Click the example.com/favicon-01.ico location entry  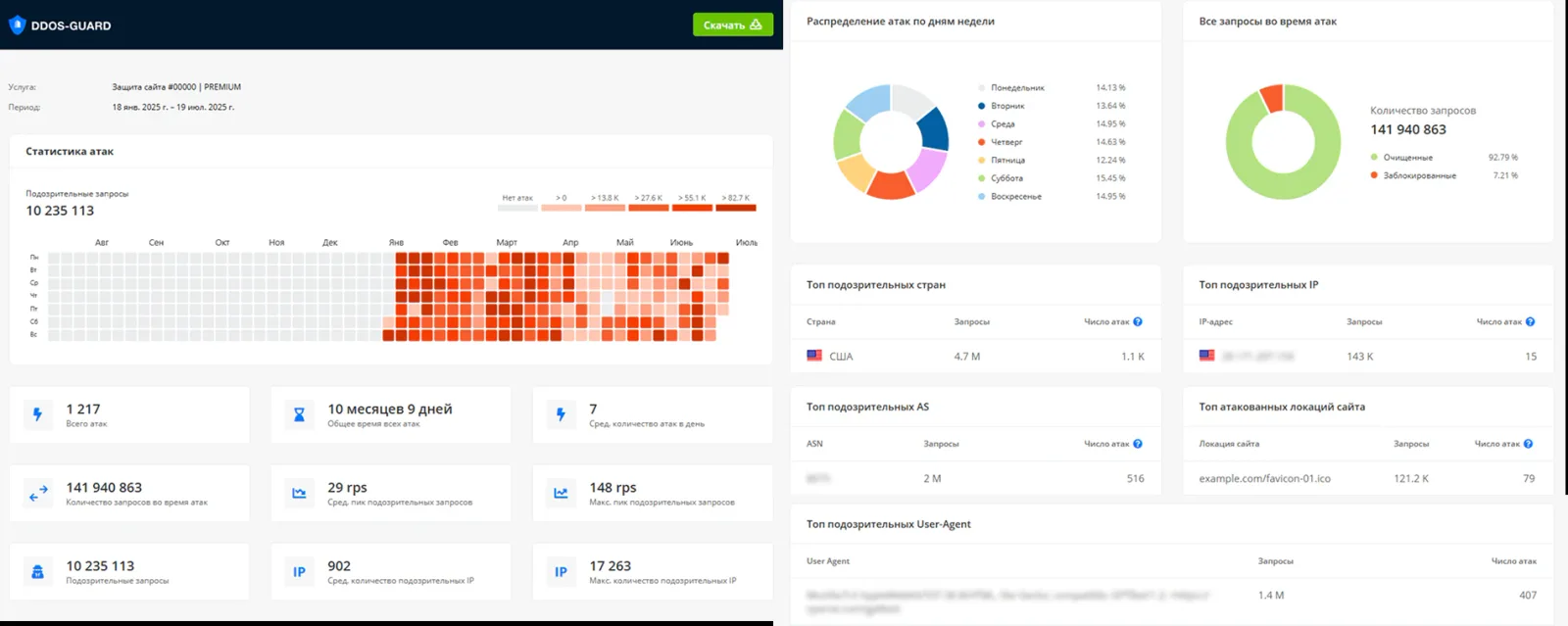[x=1264, y=479]
